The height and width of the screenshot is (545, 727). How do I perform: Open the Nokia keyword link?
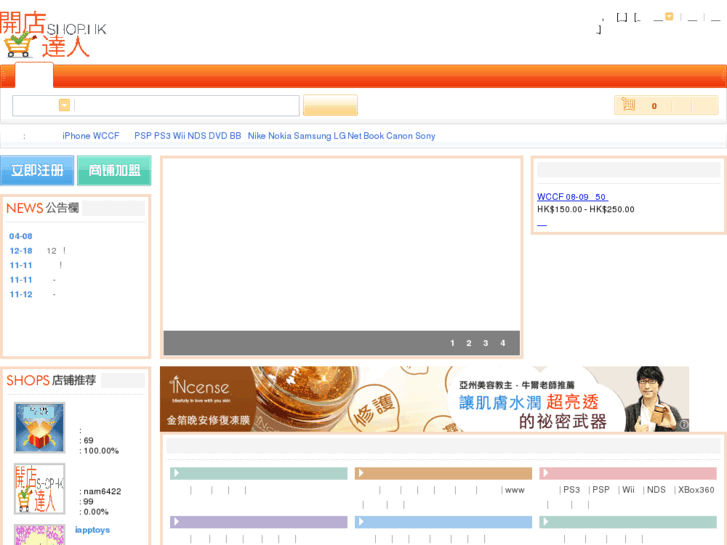coord(280,136)
